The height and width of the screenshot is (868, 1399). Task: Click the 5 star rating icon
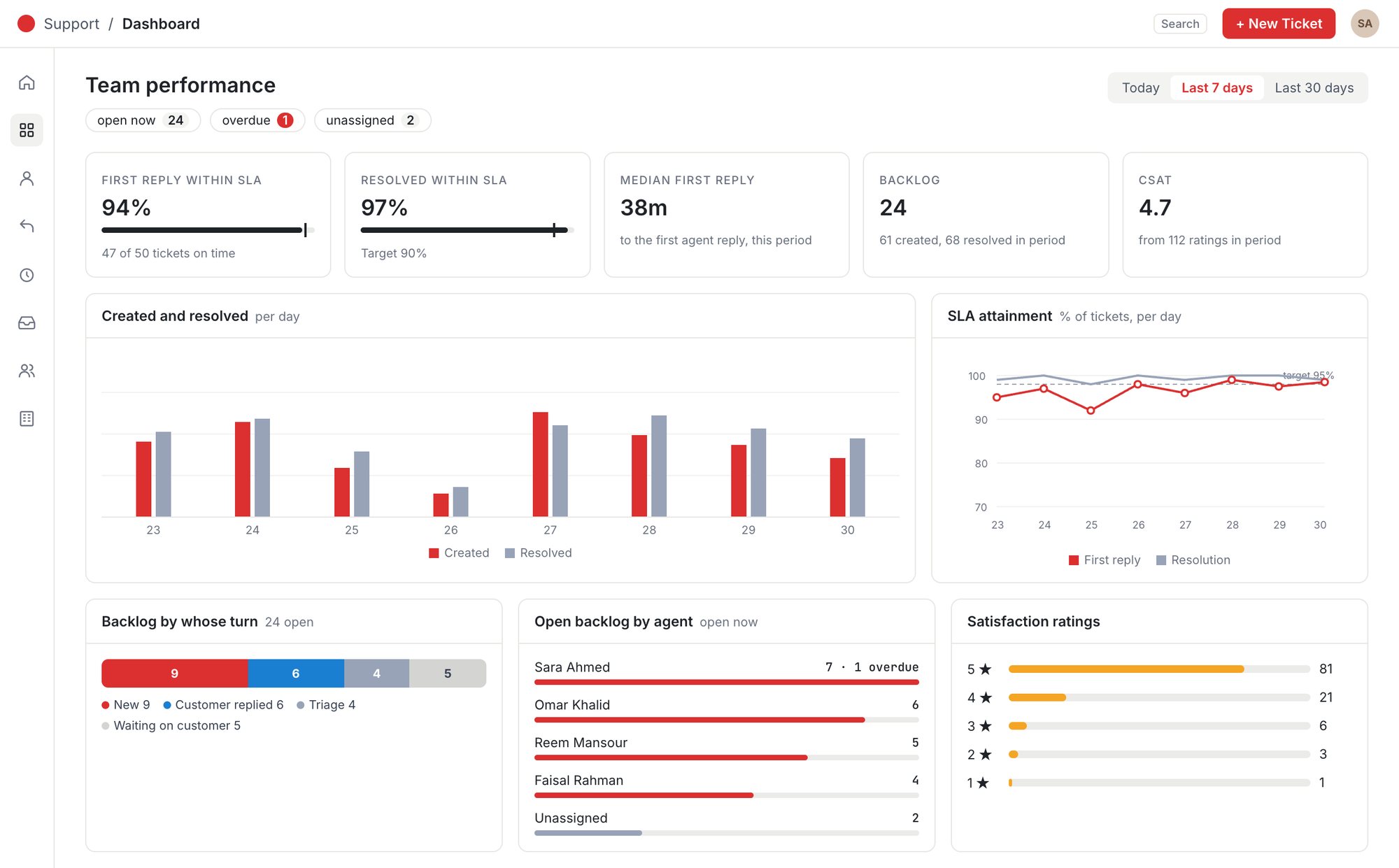point(985,669)
